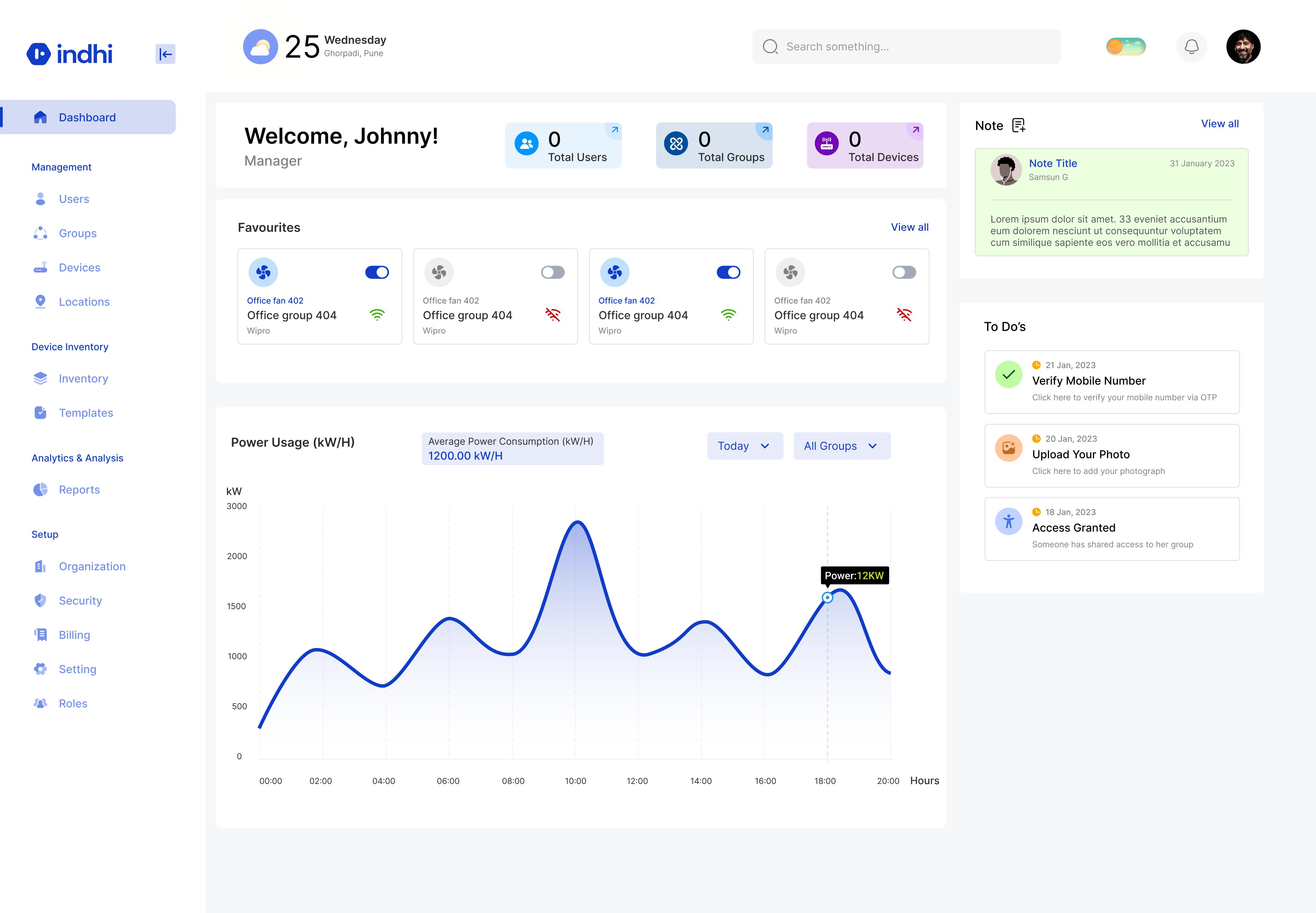Screen dimensions: 1316x913
Task: Enable the second Office fan 402 toggle
Action: click(552, 272)
